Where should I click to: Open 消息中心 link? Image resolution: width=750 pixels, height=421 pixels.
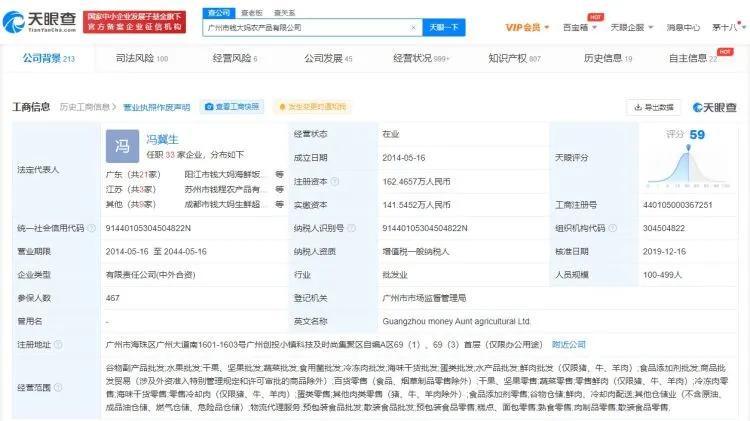[683, 28]
